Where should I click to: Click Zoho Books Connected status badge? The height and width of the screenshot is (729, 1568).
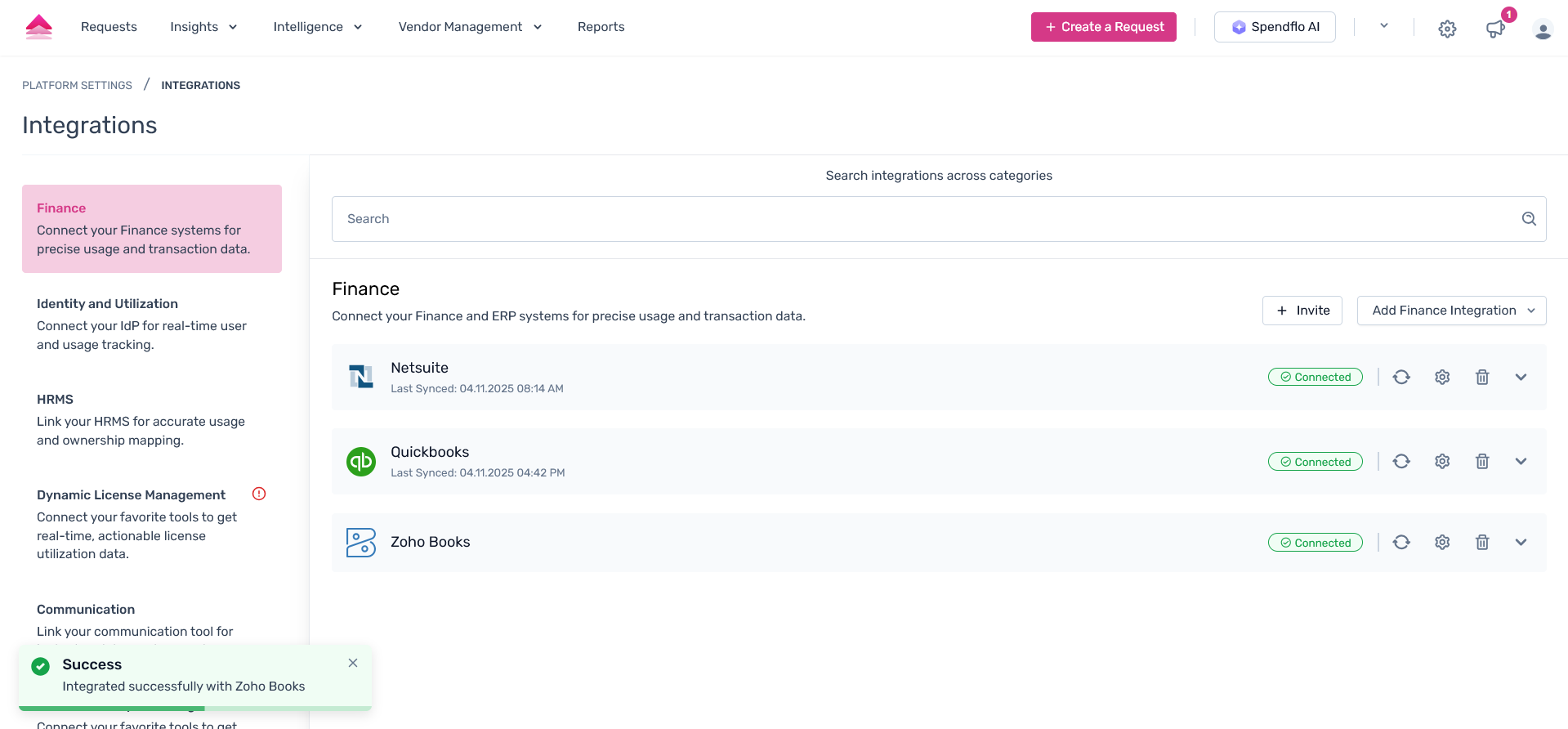1316,543
